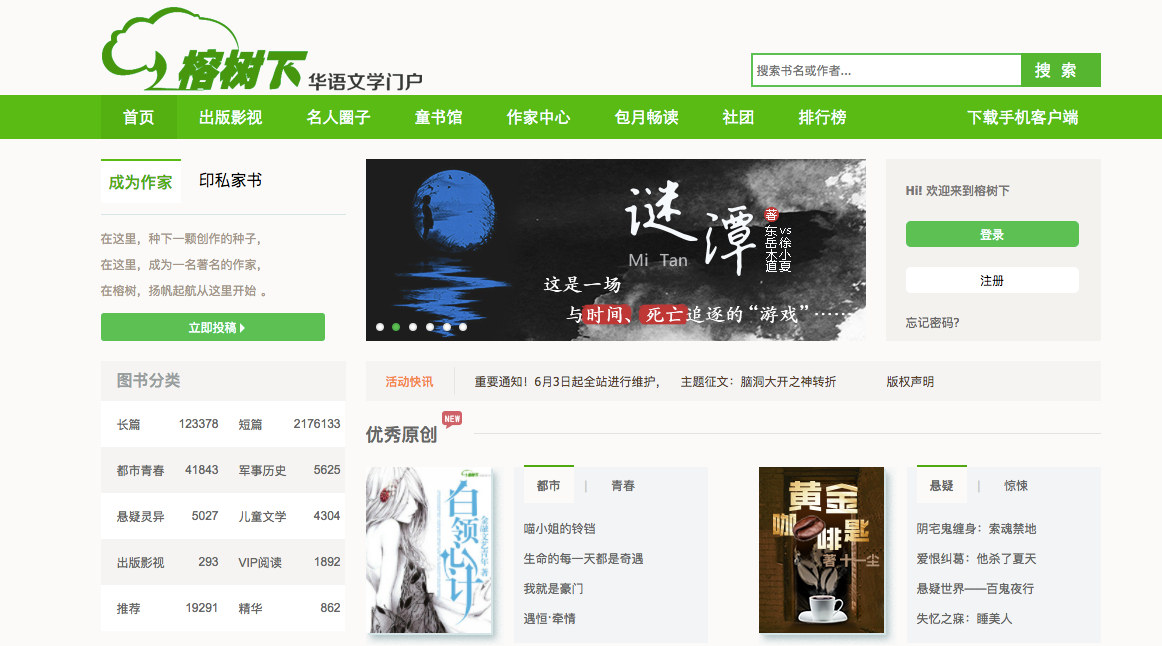The image size is (1162, 646).
Task: Focus the book or author search field
Action: click(886, 71)
